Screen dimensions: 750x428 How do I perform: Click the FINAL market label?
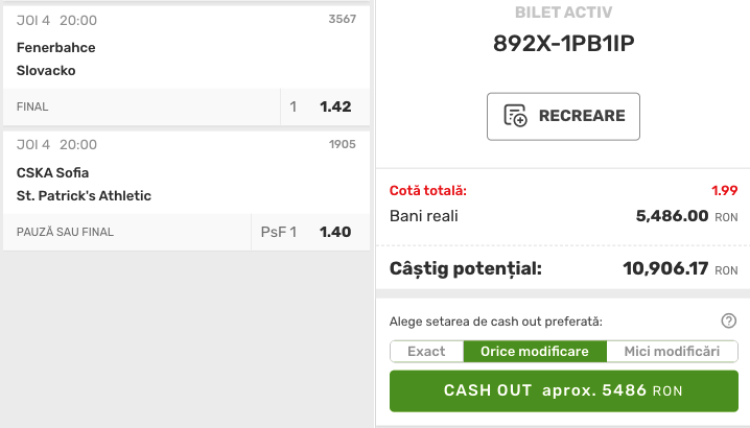pyautogui.click(x=32, y=107)
